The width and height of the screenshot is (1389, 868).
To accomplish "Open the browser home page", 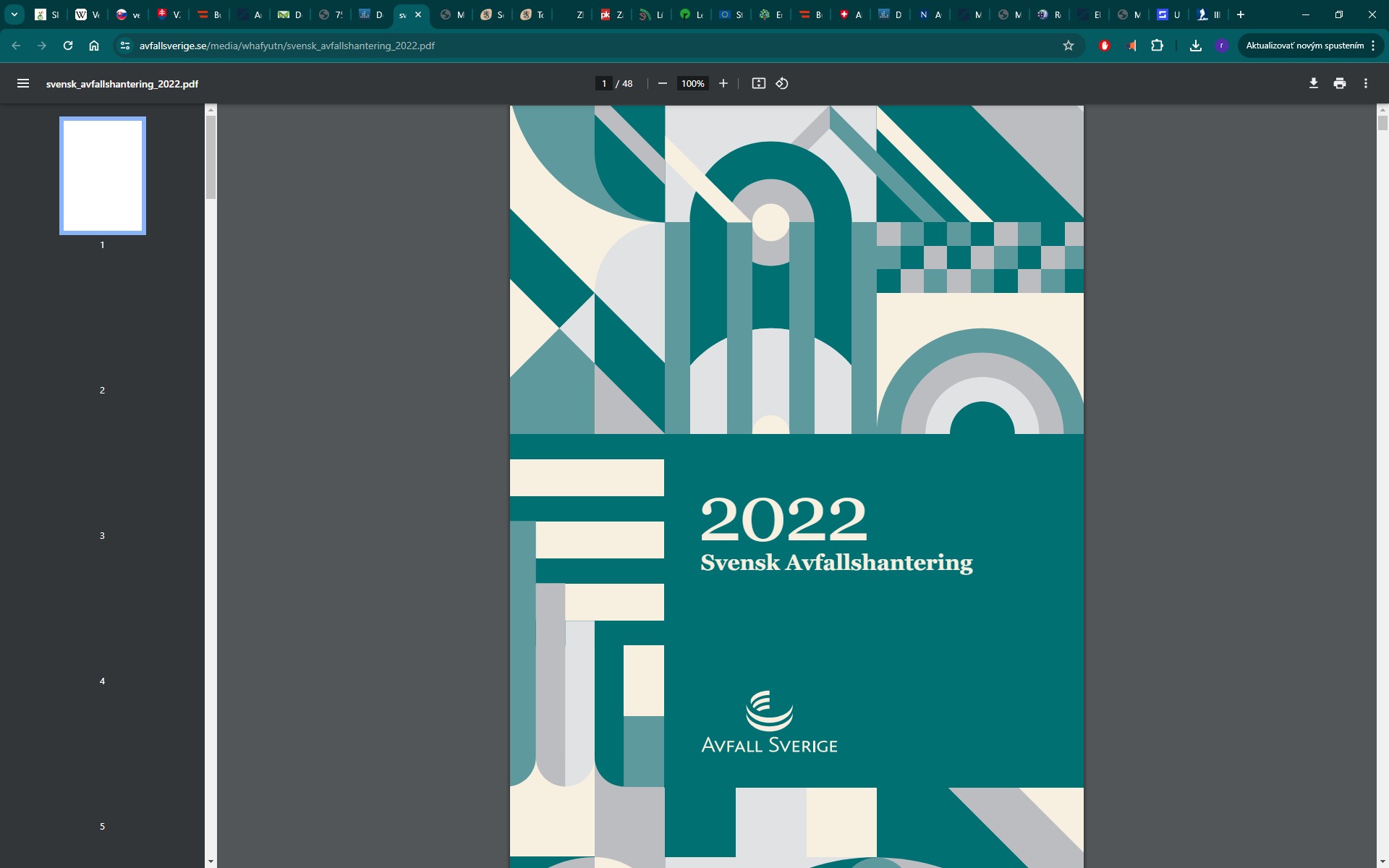I will click(x=94, y=46).
